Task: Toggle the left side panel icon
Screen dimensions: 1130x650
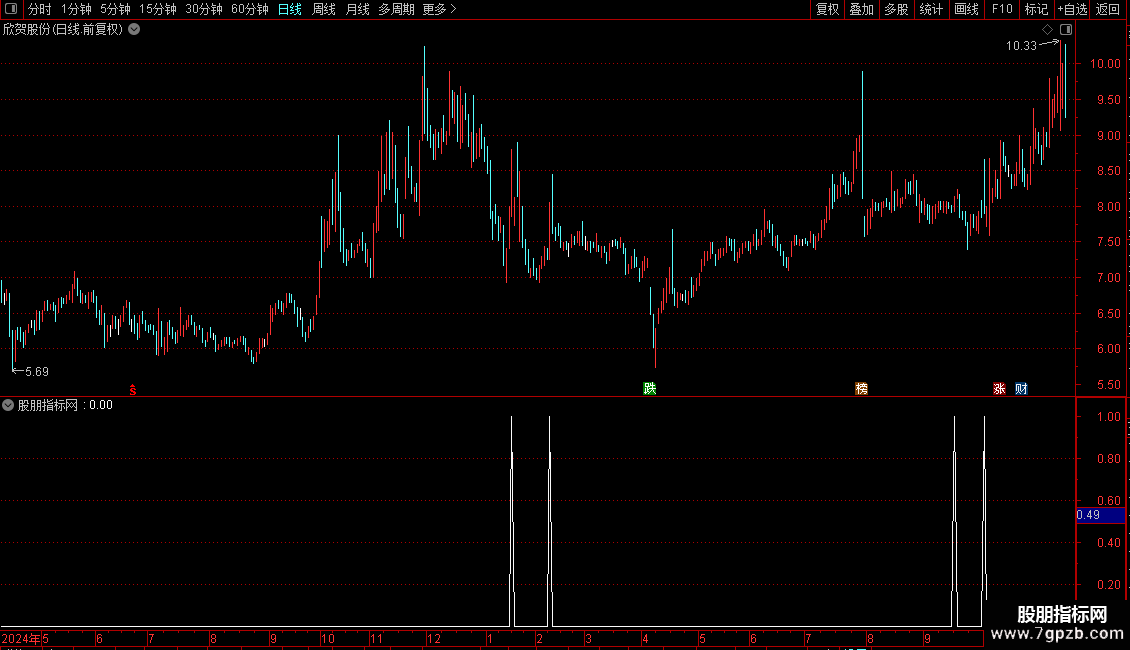Action: click(x=11, y=9)
